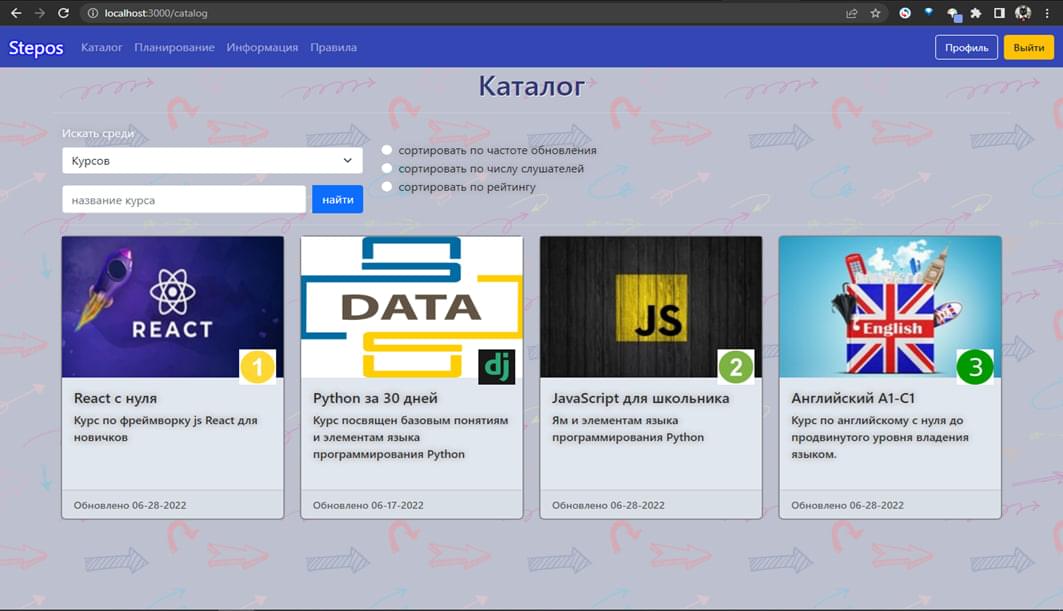Open the 'Планирование' nav menu item
The image size is (1063, 611).
coord(174,47)
